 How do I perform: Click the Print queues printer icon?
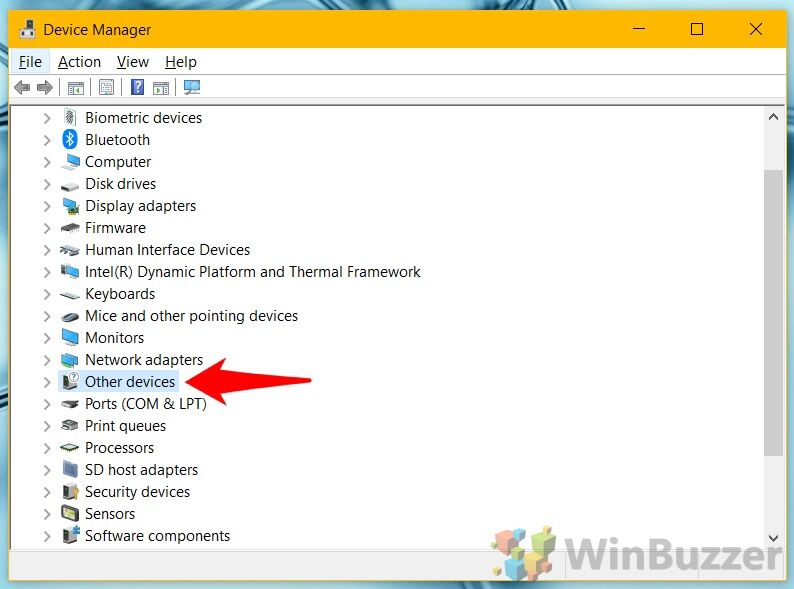click(x=70, y=425)
